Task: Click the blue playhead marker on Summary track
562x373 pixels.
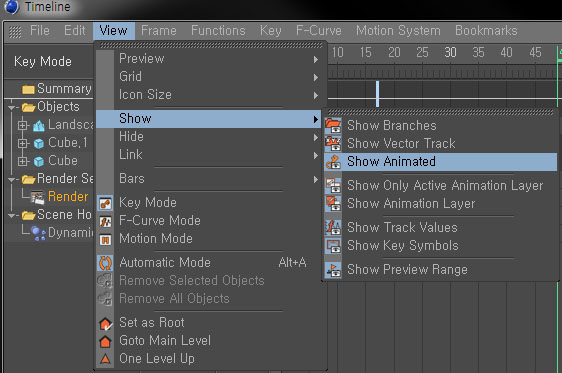Action: (377, 94)
